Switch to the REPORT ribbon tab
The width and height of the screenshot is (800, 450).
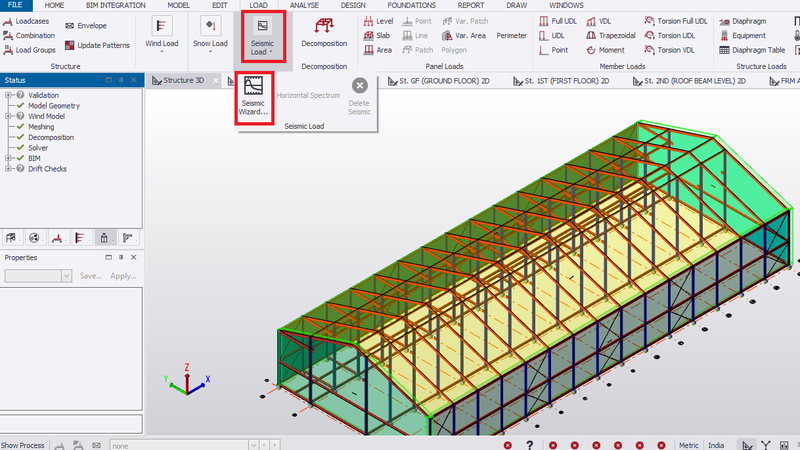point(470,5)
